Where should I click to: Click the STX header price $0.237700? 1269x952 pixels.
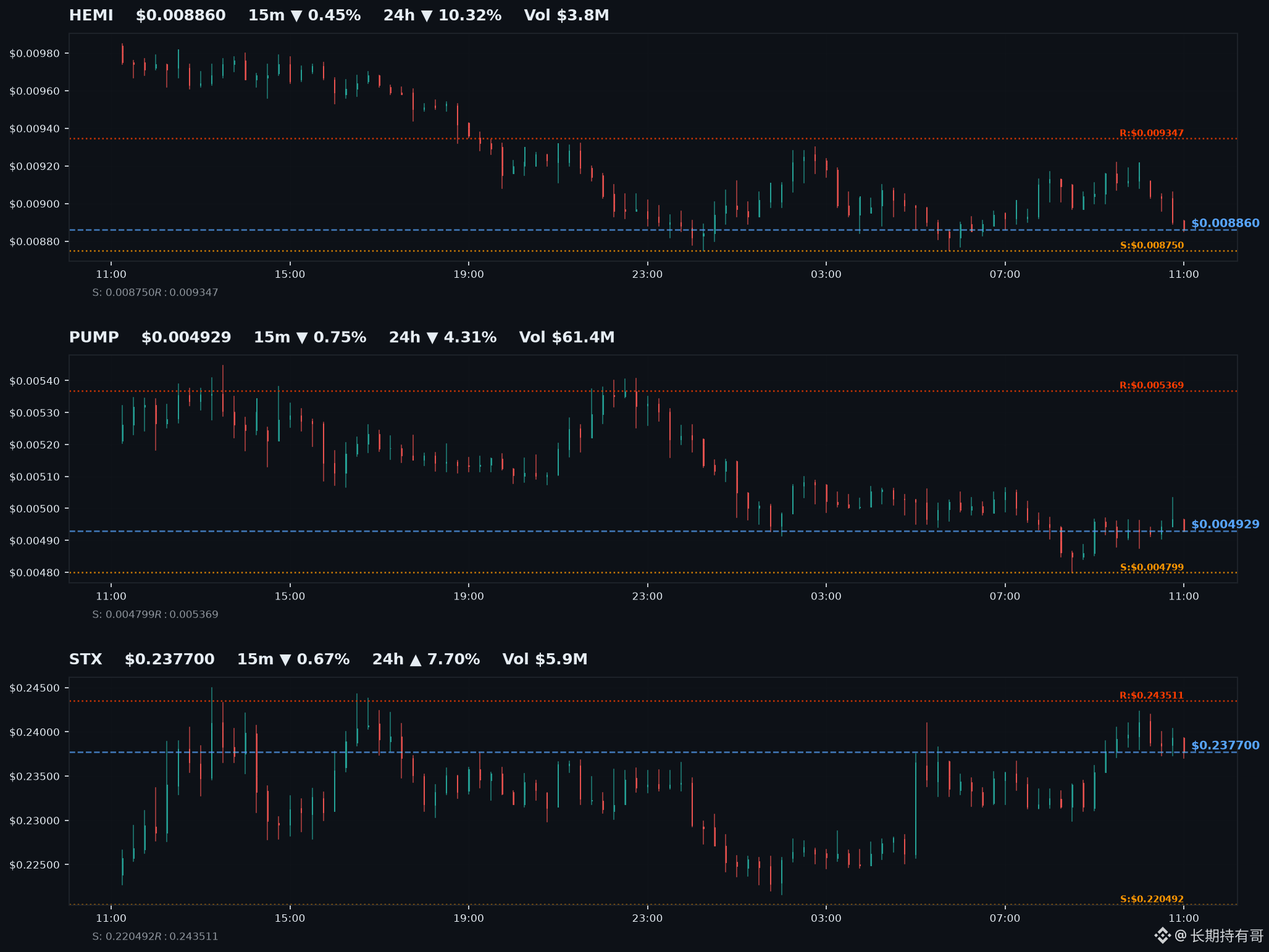tap(169, 659)
